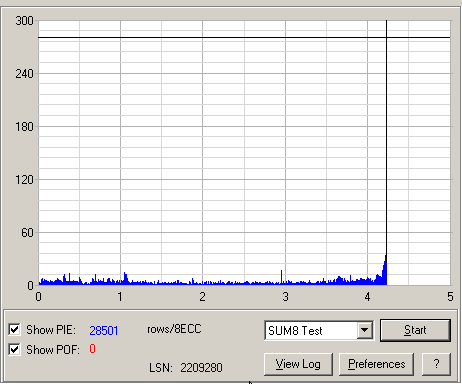Click the blue PIE spike near 3 GB
Screen dimensions: 462x384
282,277
